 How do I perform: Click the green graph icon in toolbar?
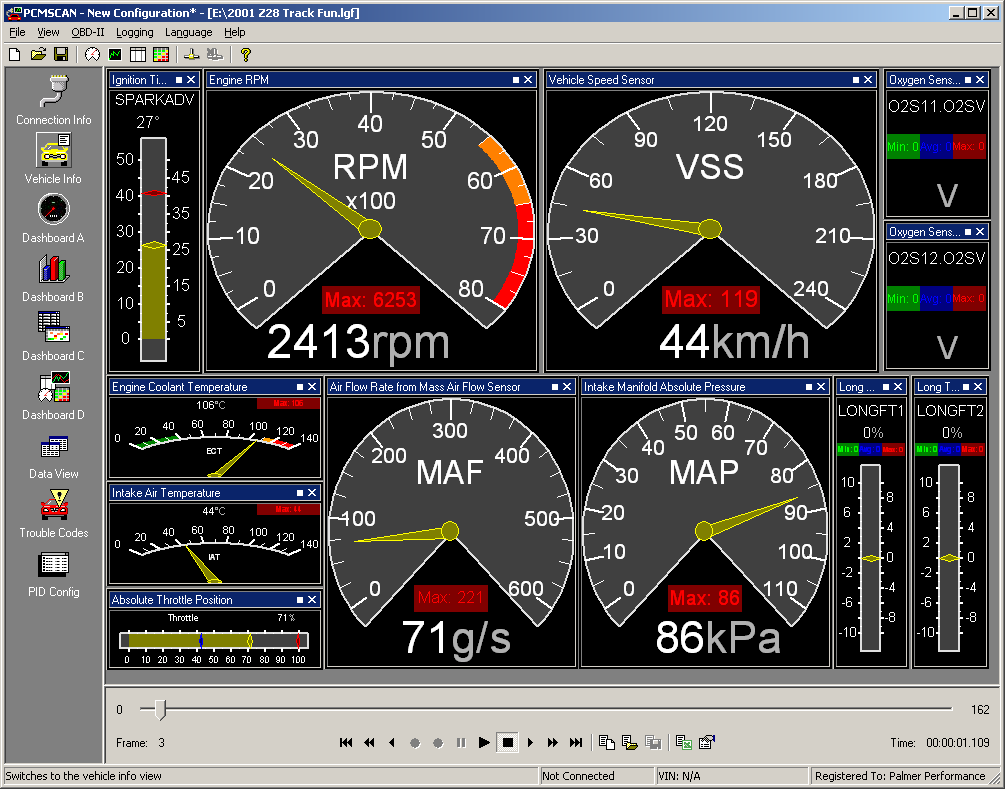tap(116, 54)
